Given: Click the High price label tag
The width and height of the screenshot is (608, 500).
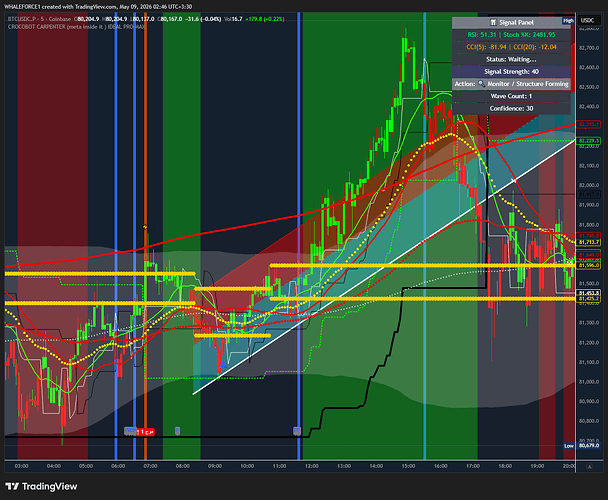Looking at the screenshot, I should click(568, 21).
